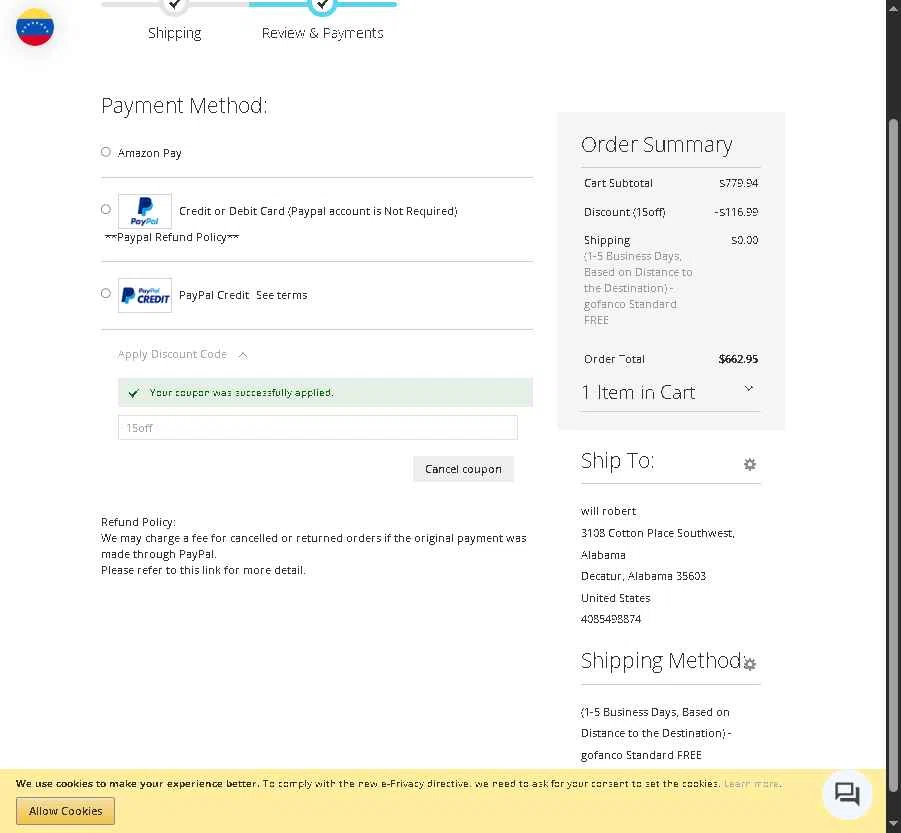
Task: Expand the 1 Item in Cart chevron
Action: pyautogui.click(x=748, y=389)
